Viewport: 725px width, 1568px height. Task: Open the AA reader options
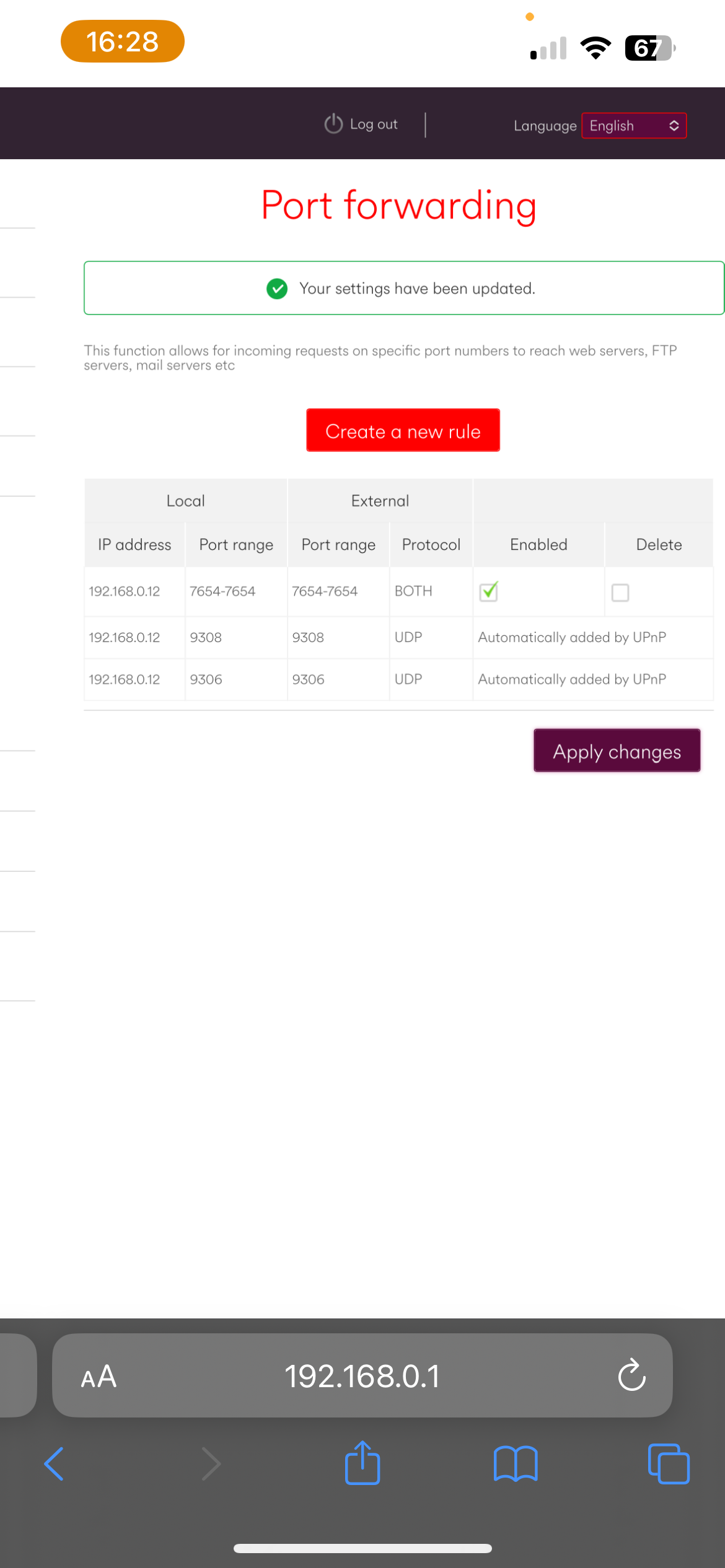(x=99, y=1377)
